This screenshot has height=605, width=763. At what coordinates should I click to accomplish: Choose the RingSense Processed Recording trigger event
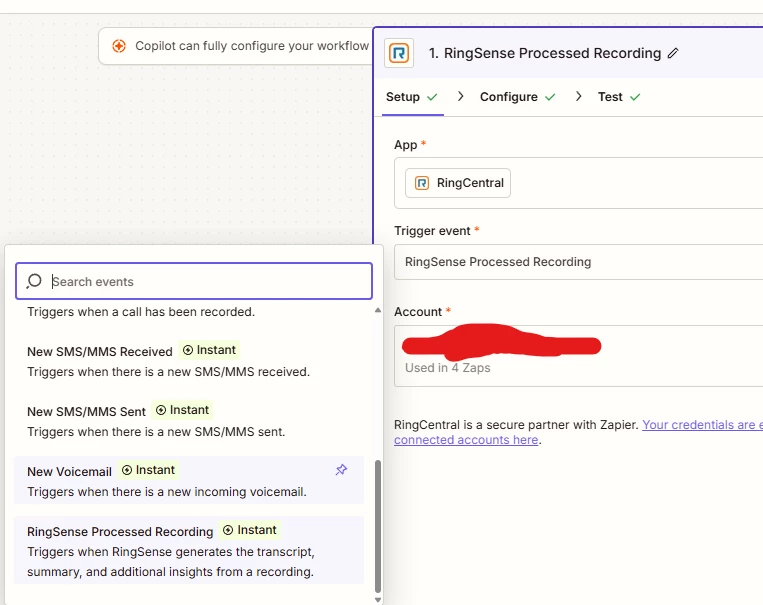(x=189, y=550)
